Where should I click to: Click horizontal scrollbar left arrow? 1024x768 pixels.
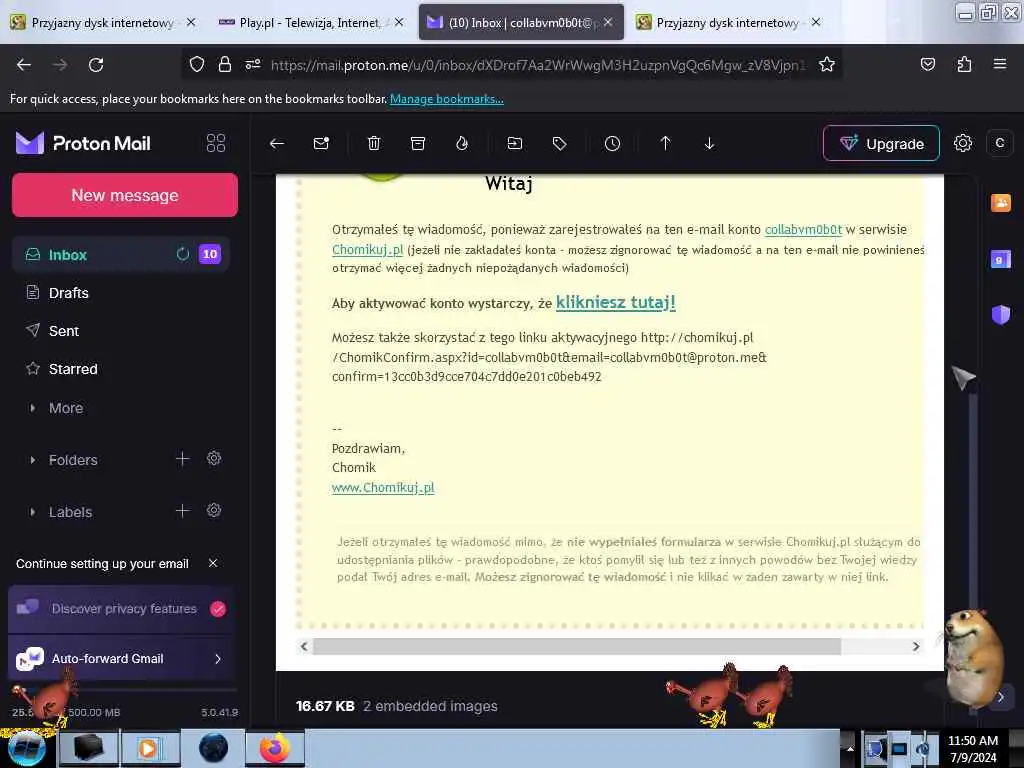(x=304, y=647)
